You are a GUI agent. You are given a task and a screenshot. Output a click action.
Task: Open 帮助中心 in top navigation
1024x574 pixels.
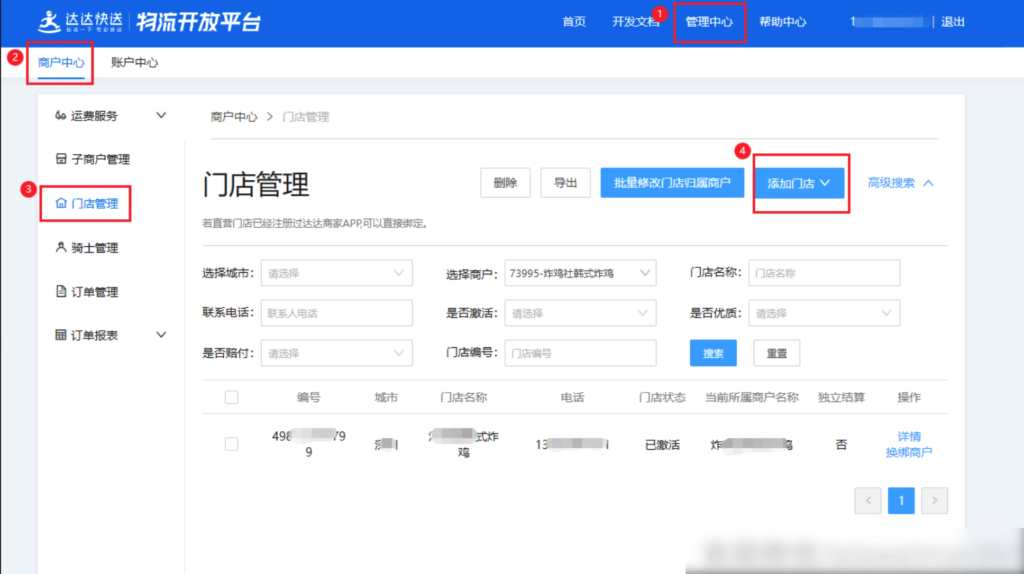pos(782,22)
